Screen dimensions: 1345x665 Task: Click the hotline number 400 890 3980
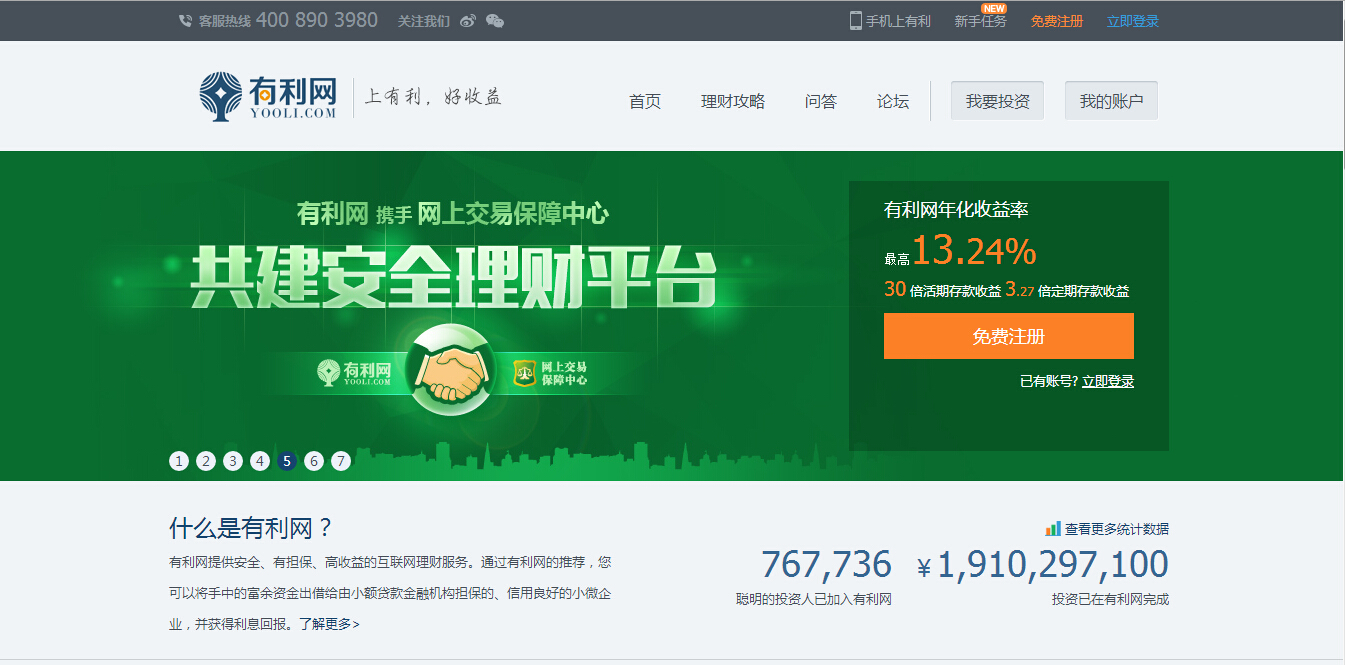(x=317, y=20)
